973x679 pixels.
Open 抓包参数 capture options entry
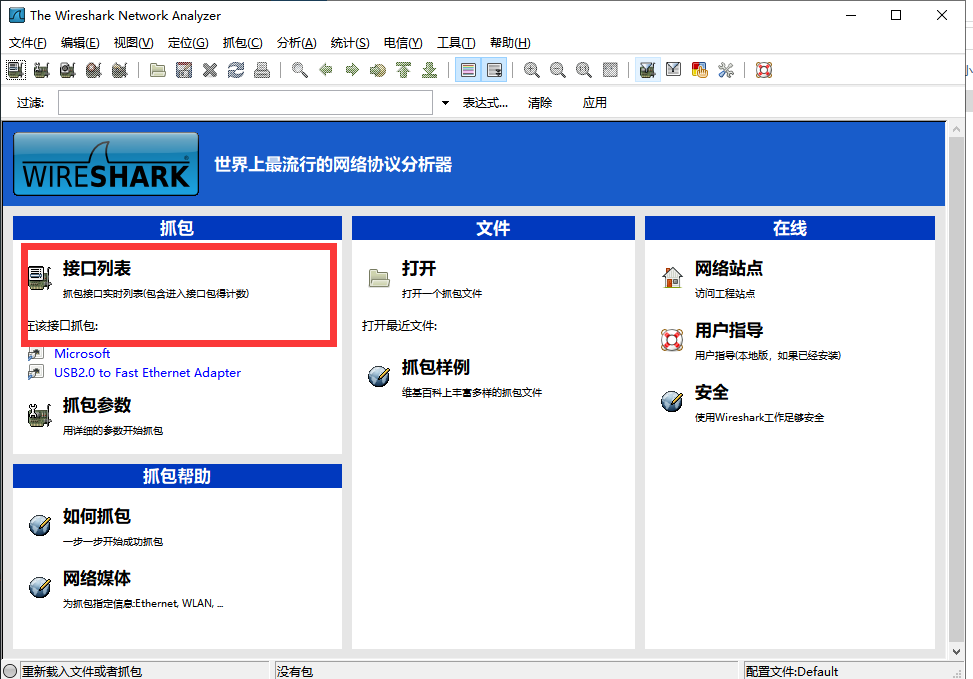point(97,405)
